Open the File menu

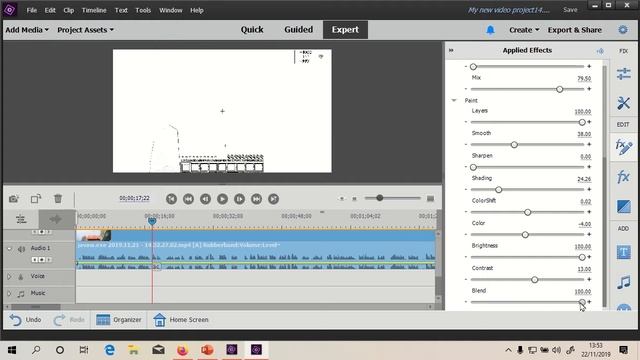click(x=32, y=10)
